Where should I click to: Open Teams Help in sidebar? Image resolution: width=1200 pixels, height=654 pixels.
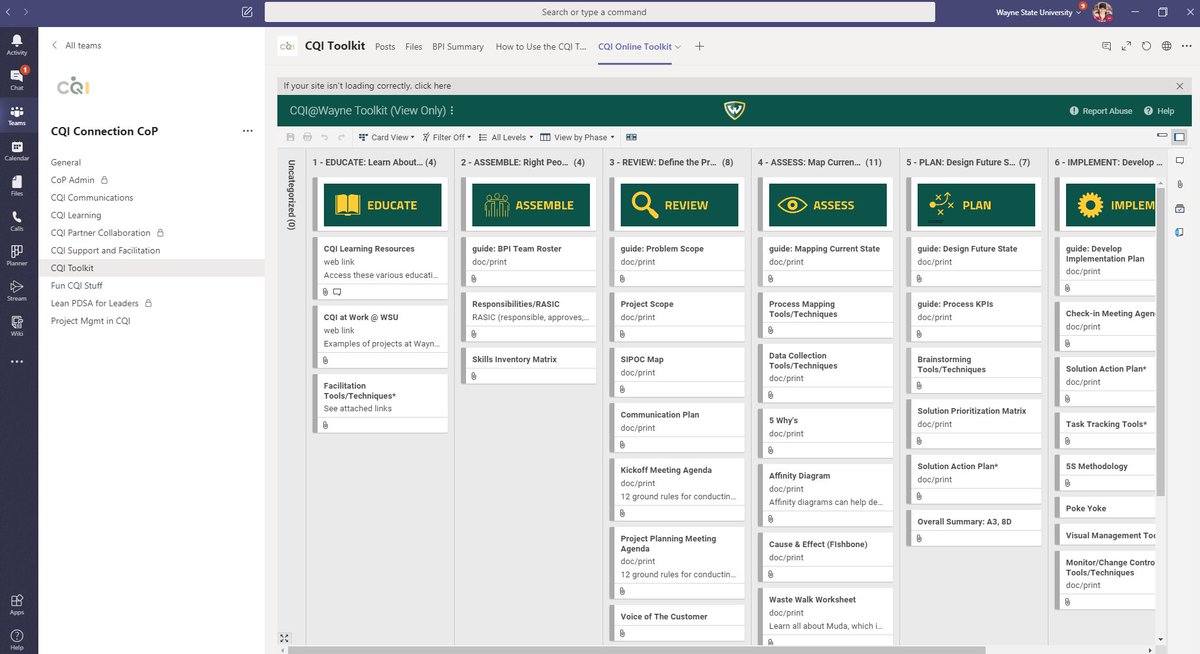coord(17,638)
